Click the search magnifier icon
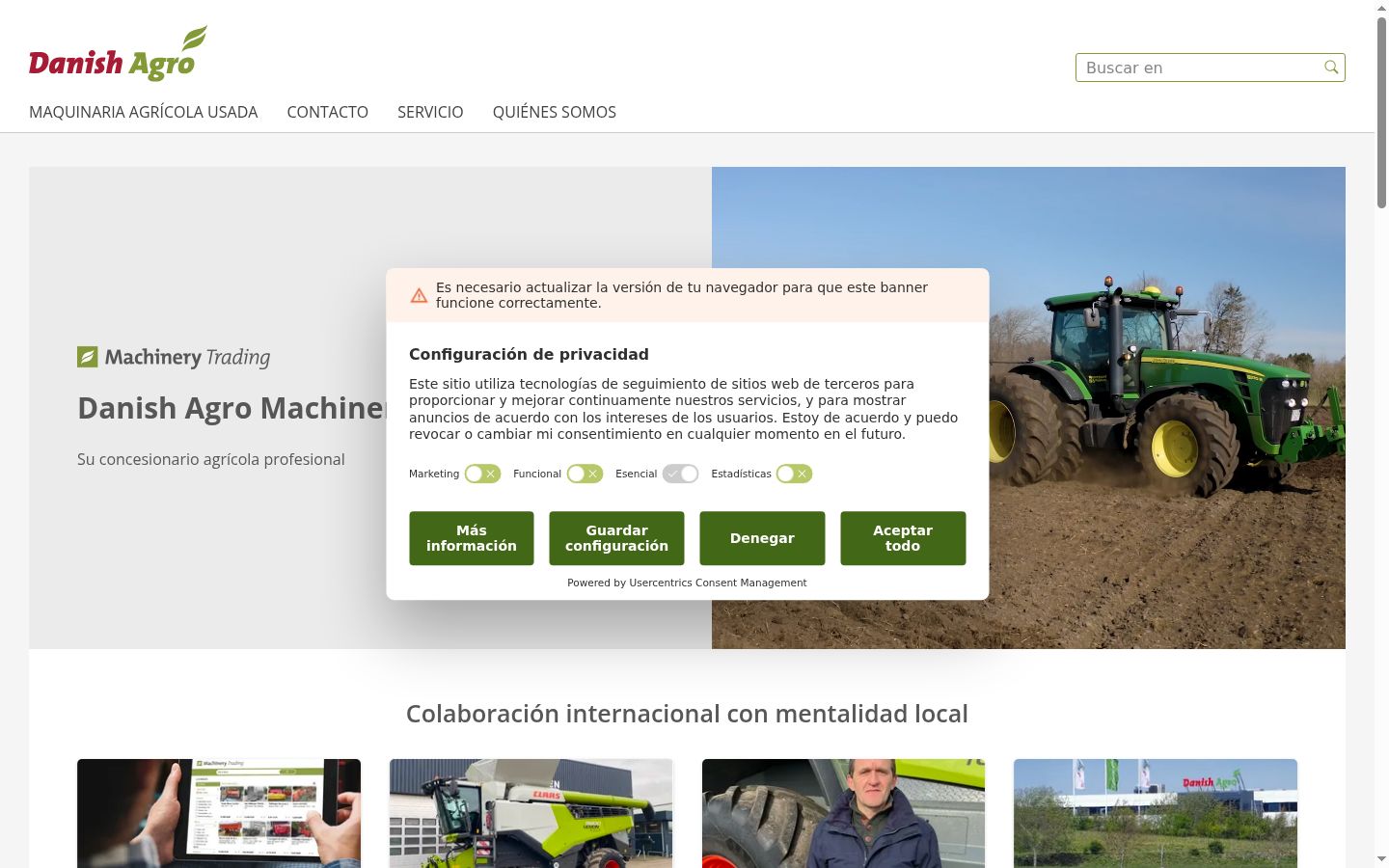 (1331, 68)
